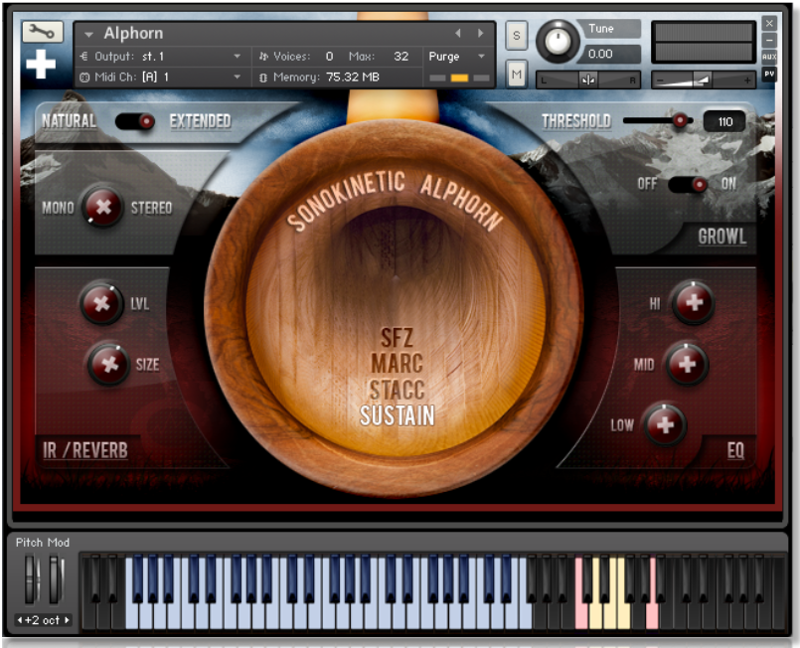Click the Threshold slider handle
The width and height of the screenshot is (800, 648).
point(680,120)
